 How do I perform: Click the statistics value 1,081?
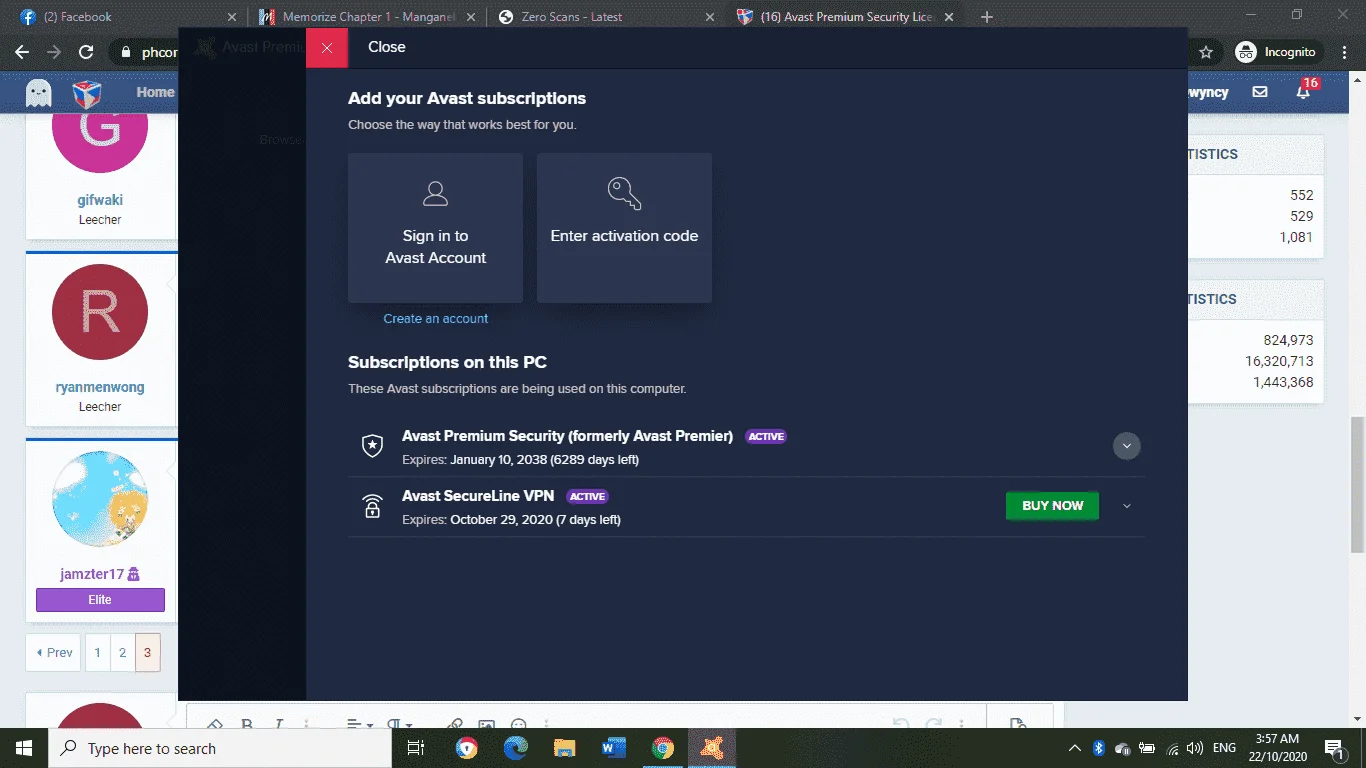click(1296, 237)
